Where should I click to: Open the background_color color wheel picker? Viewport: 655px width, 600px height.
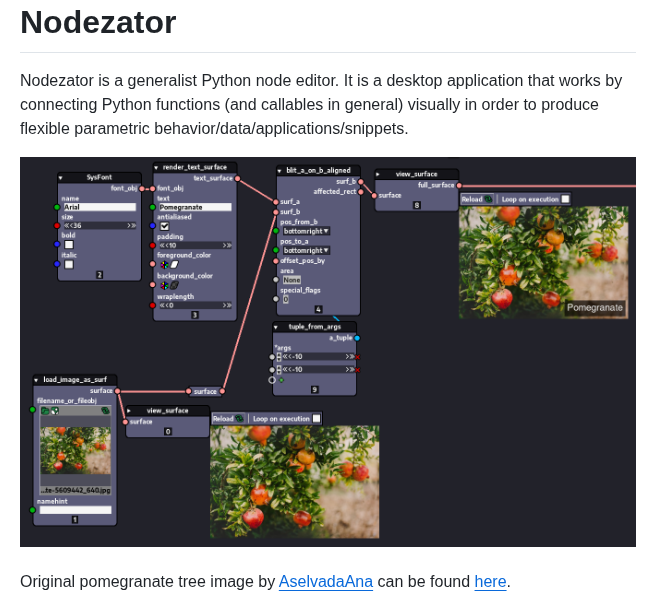tap(165, 285)
